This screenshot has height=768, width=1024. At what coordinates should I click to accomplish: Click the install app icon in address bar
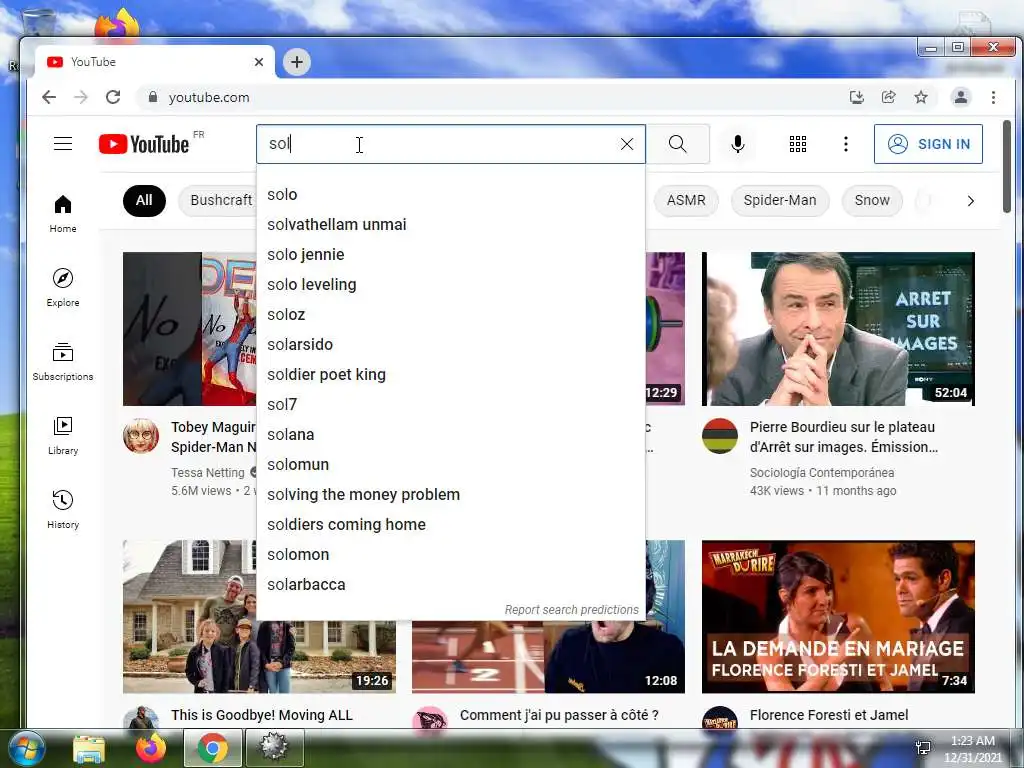click(x=857, y=97)
